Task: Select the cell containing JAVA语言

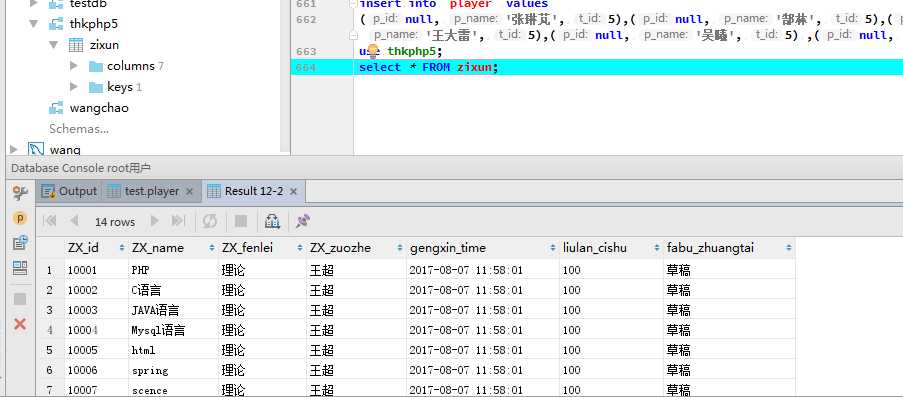Action: 173,310
